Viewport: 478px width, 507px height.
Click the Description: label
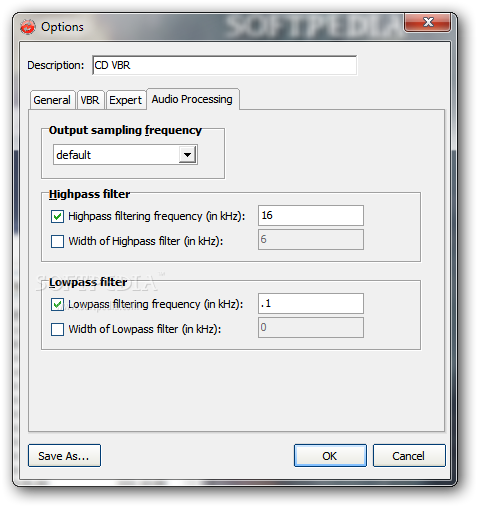56,65
